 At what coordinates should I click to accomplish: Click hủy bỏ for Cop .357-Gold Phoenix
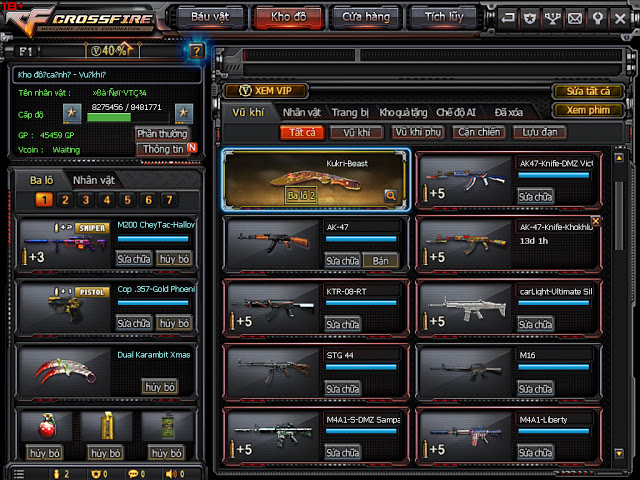tap(174, 323)
